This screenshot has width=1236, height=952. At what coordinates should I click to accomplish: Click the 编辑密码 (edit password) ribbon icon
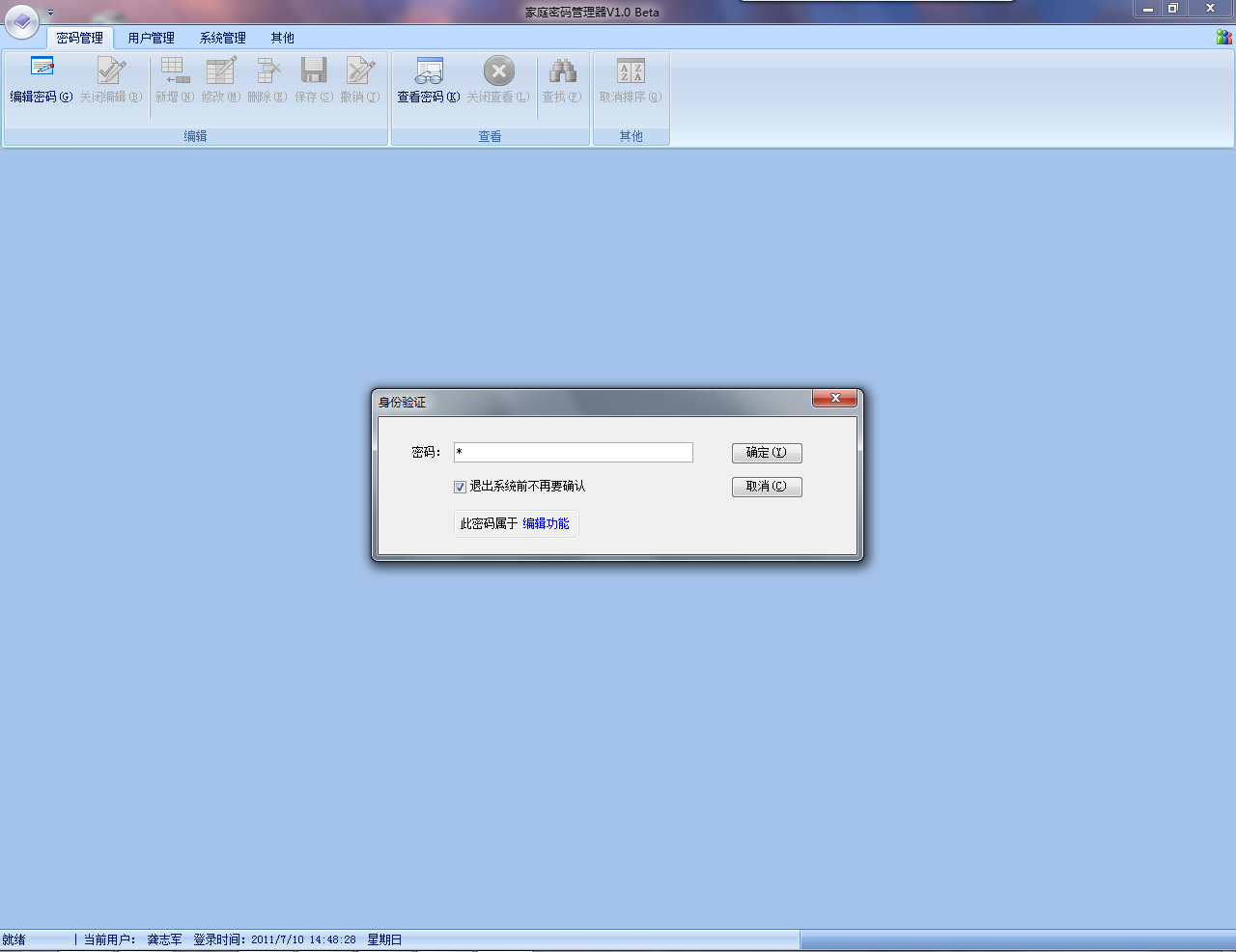[x=42, y=70]
